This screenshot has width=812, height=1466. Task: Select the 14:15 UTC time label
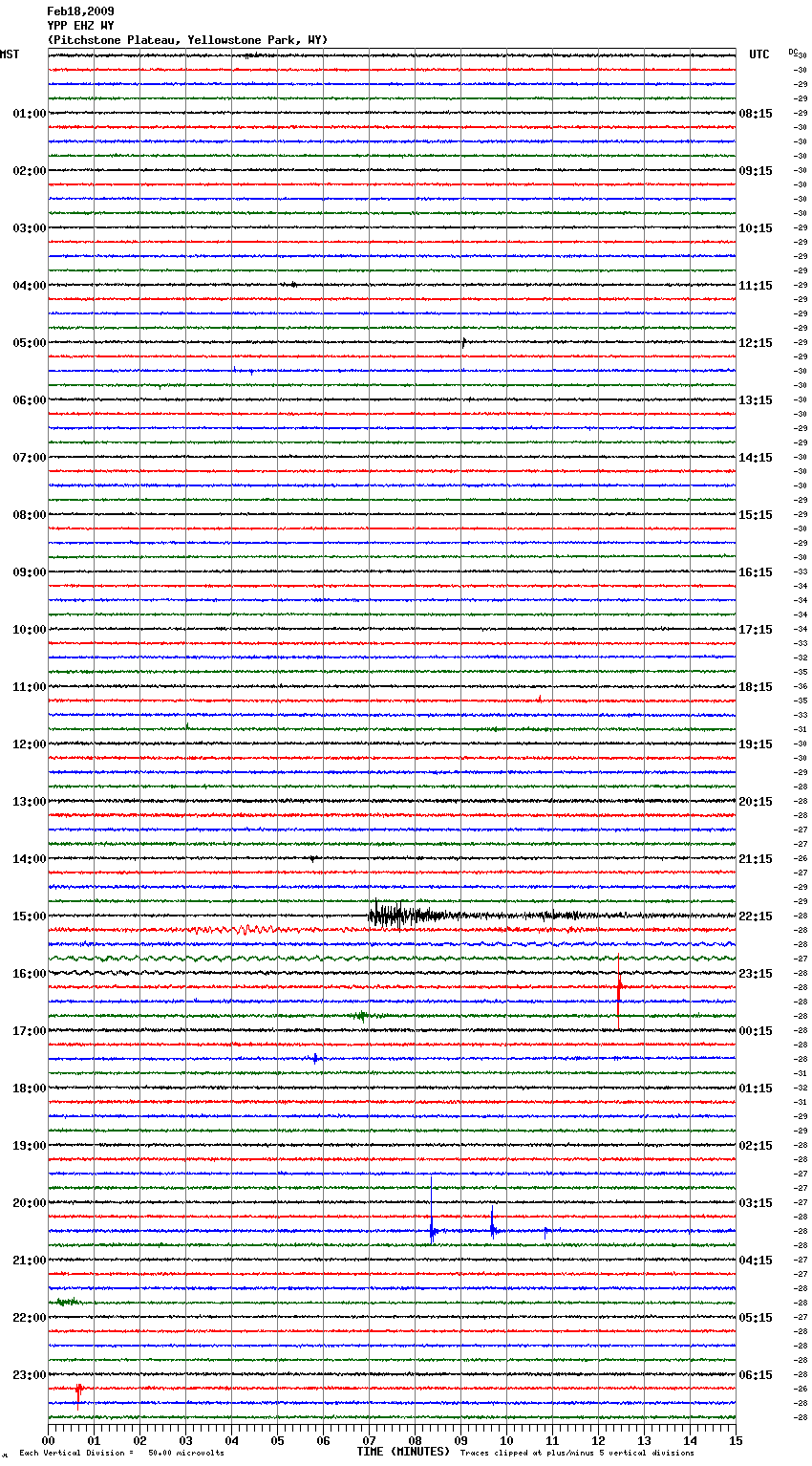point(756,458)
